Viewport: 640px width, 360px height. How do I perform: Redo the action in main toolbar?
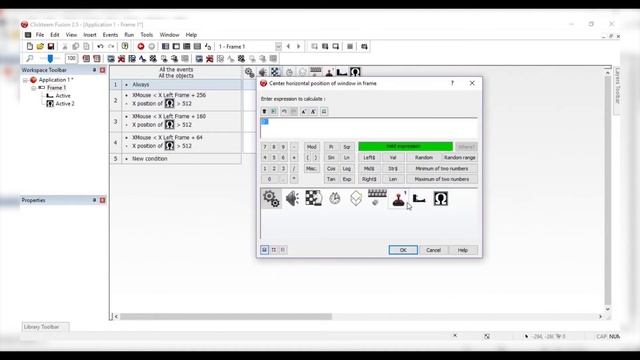pyautogui.click(x=111, y=47)
